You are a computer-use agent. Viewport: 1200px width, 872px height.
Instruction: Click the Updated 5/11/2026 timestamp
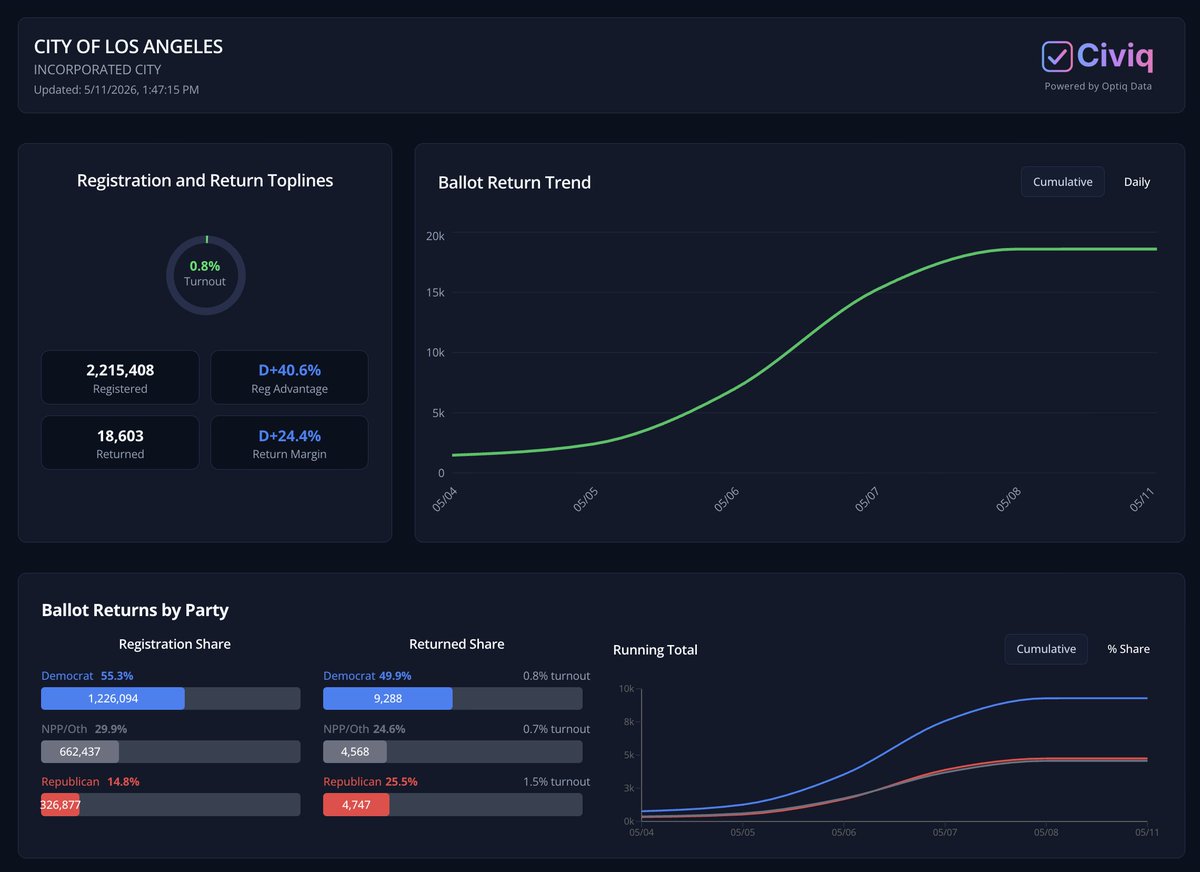coord(116,90)
